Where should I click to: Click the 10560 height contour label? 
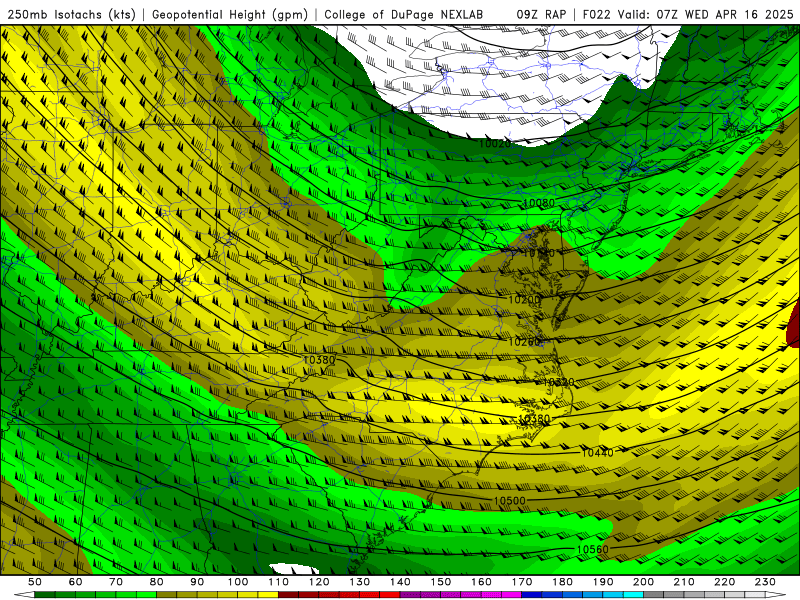pos(592,549)
